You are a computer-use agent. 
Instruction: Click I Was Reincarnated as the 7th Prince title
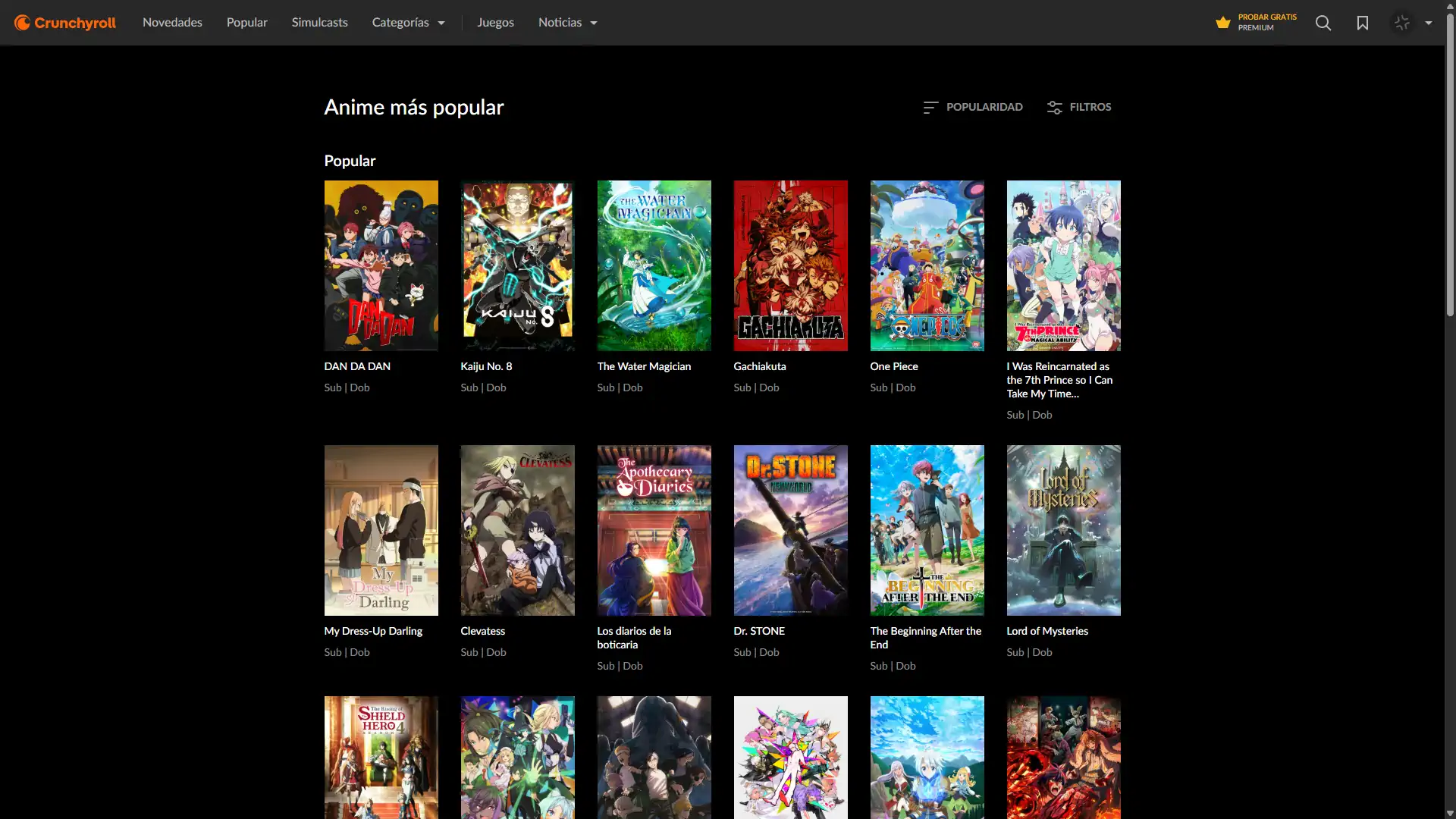click(x=1059, y=380)
